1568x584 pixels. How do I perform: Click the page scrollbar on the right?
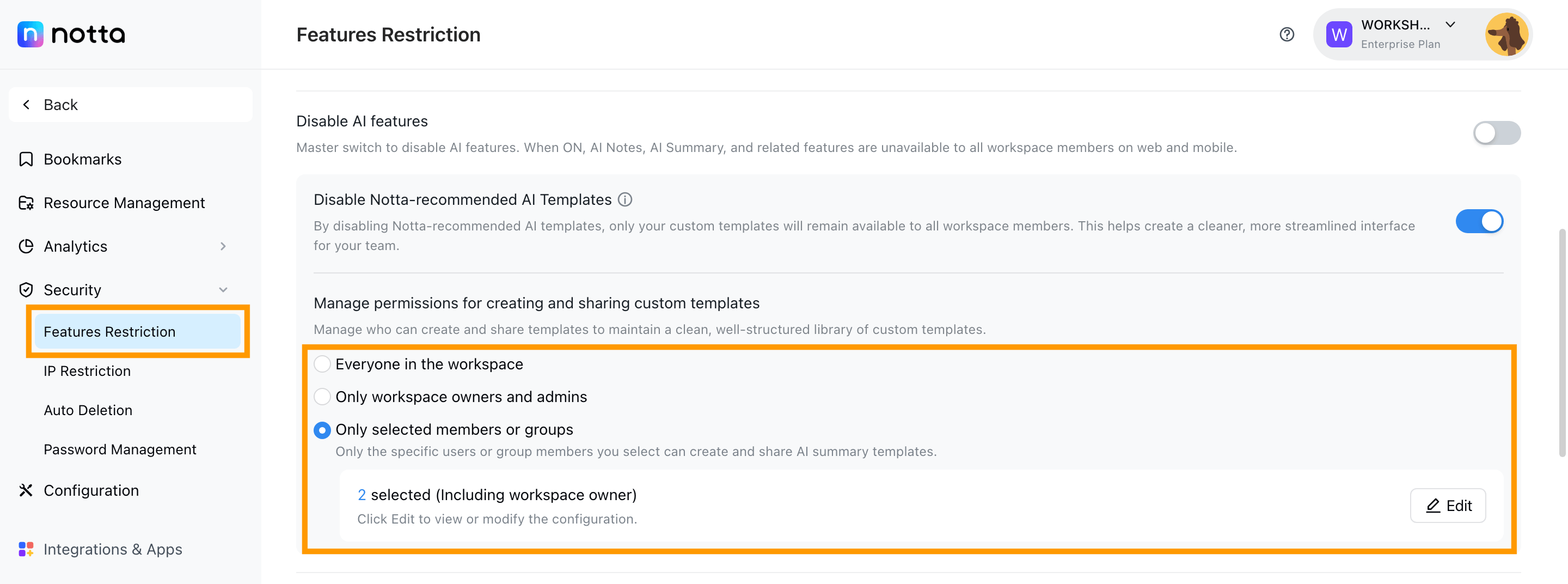click(x=1562, y=342)
